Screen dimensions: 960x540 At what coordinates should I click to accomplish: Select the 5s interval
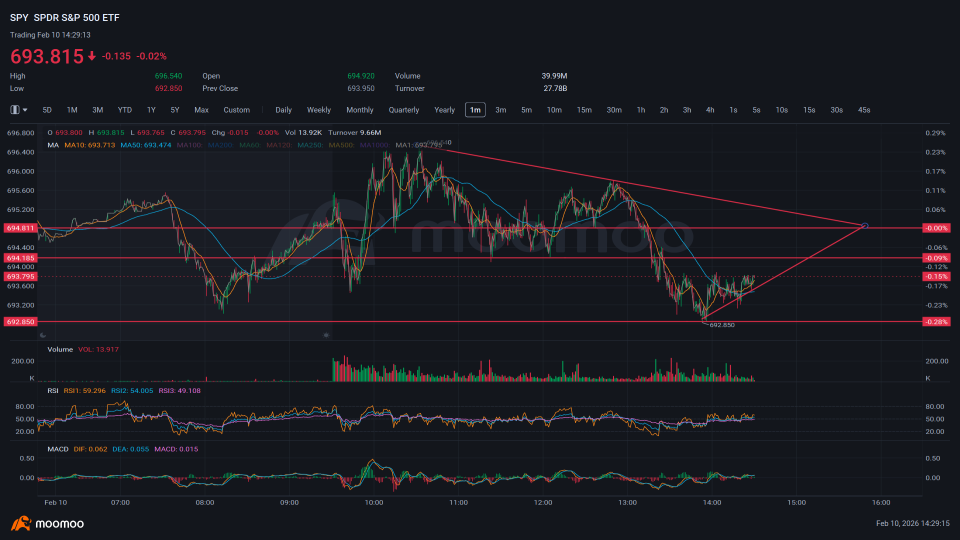757,110
